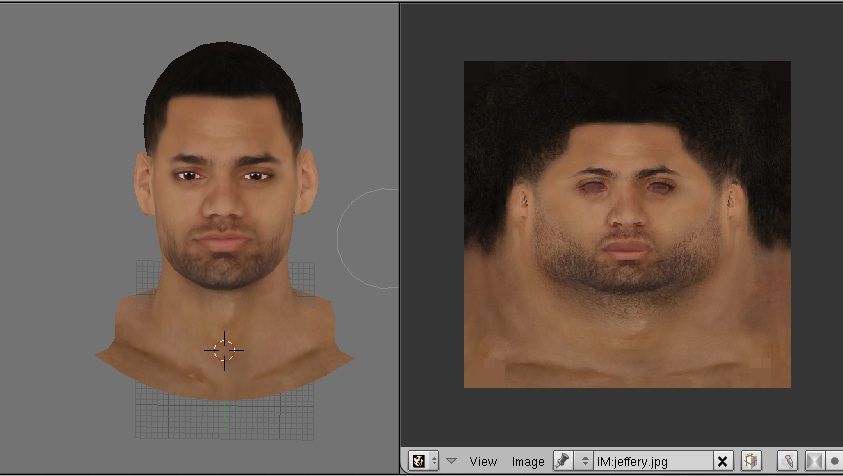
Task: Click the 3D cursor crosshair on the neck
Action: click(x=224, y=350)
